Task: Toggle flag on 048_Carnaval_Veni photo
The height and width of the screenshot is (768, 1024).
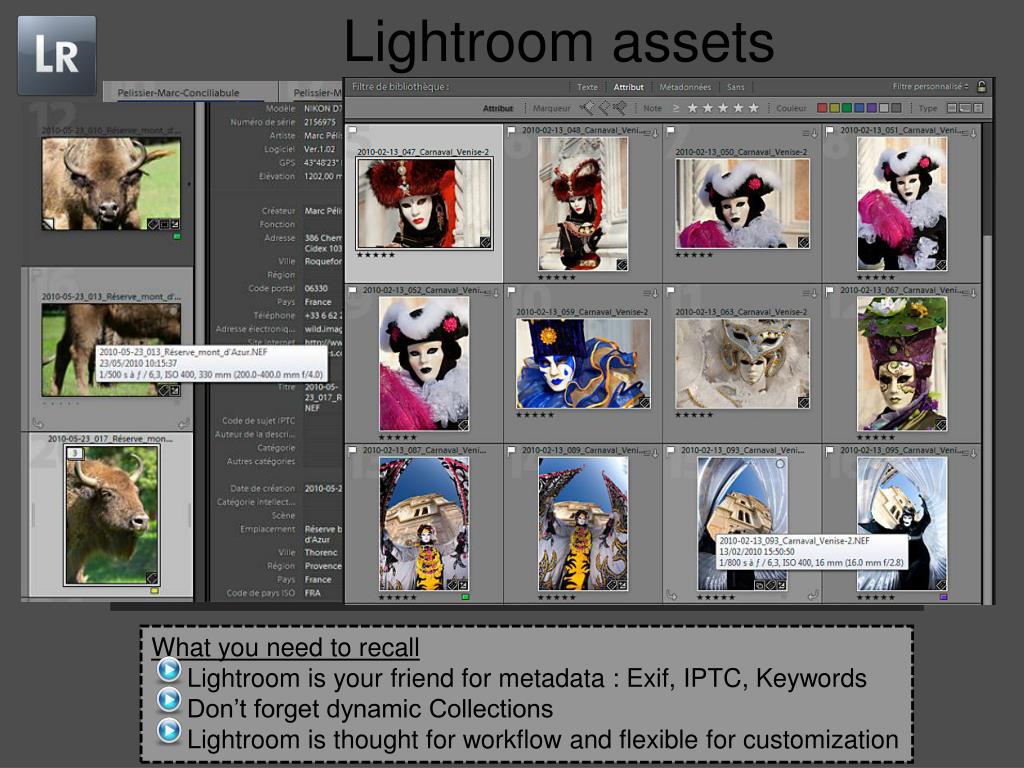Action: pos(511,131)
